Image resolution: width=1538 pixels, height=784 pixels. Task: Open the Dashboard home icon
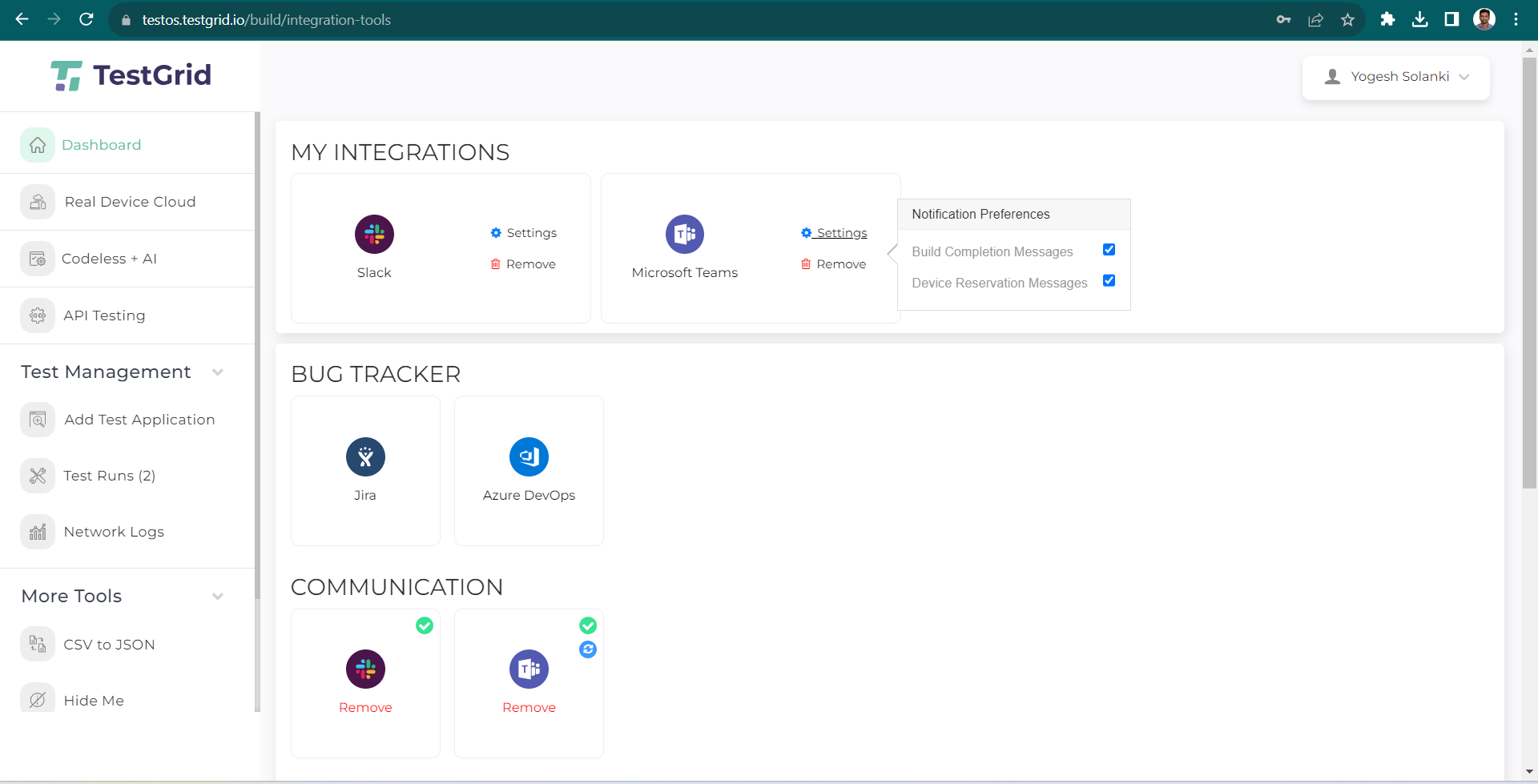click(x=38, y=145)
